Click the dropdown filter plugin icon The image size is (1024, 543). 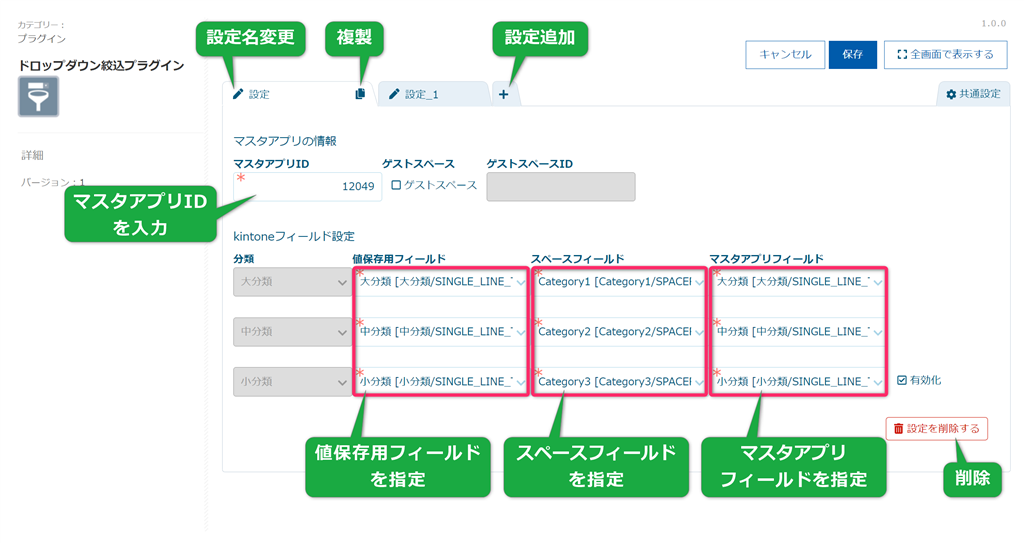click(39, 97)
